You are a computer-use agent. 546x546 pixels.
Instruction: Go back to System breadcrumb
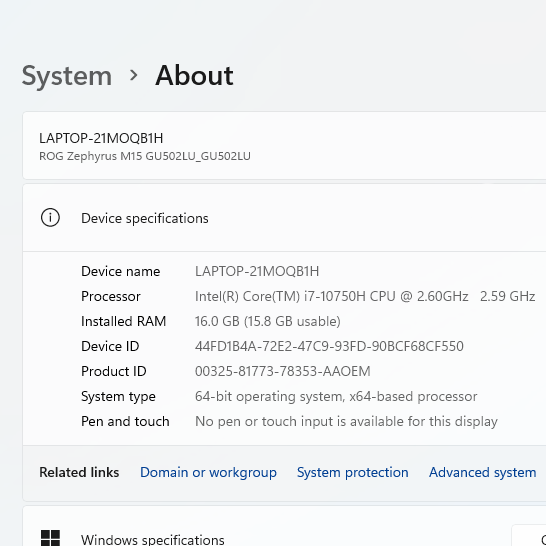click(x=67, y=76)
